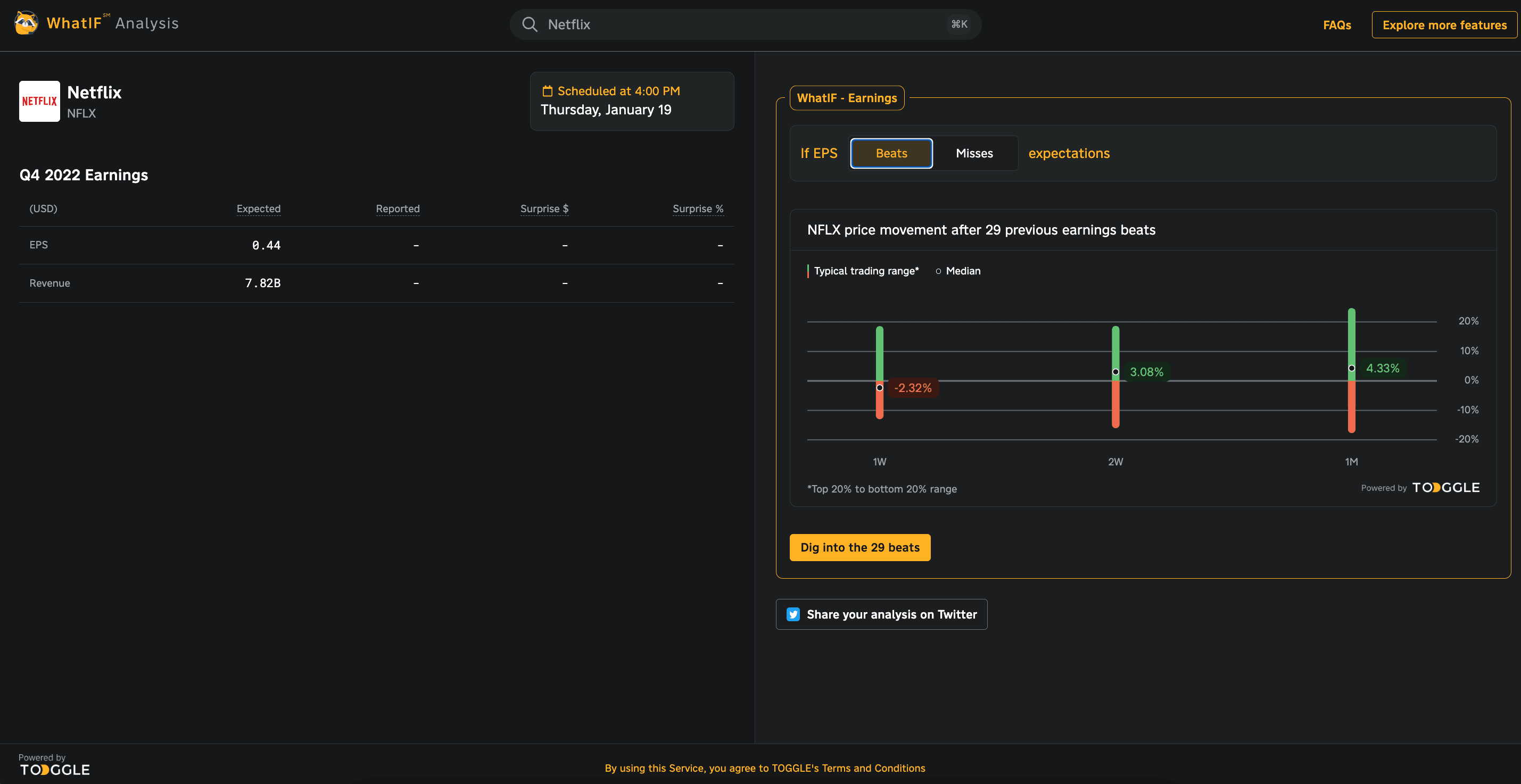This screenshot has height=784, width=1521.
Task: Select the Beats toggle option
Action: point(891,153)
